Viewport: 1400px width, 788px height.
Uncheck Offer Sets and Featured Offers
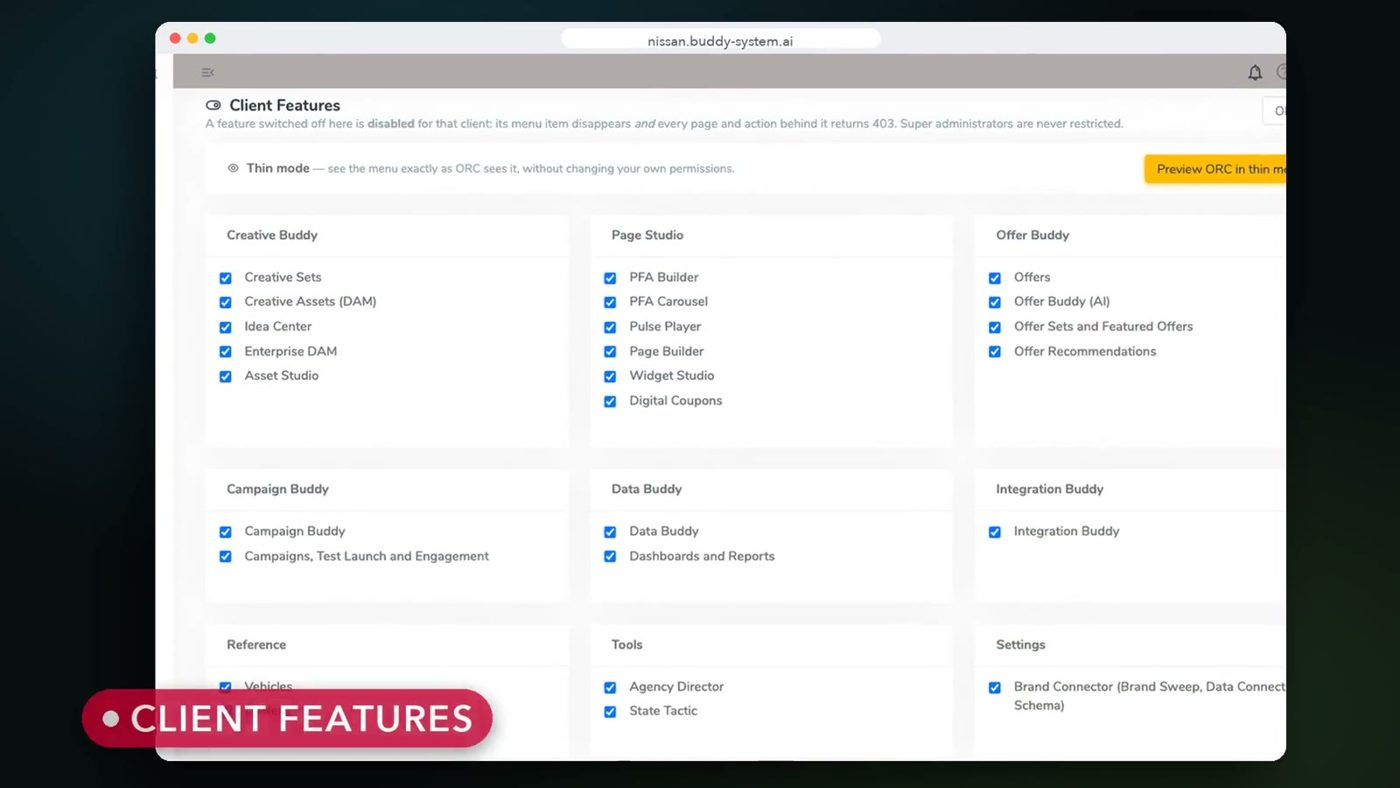click(995, 327)
